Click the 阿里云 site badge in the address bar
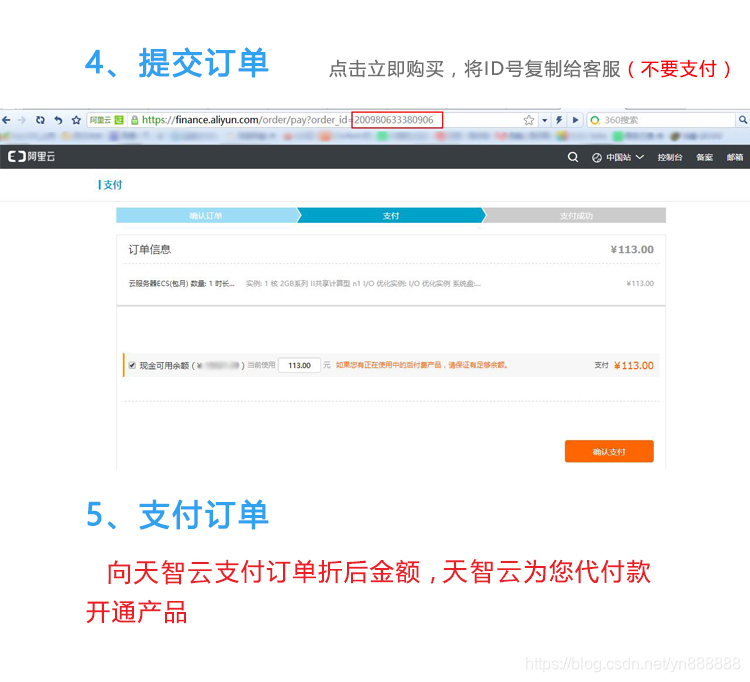This screenshot has width=750, height=682. 107,120
